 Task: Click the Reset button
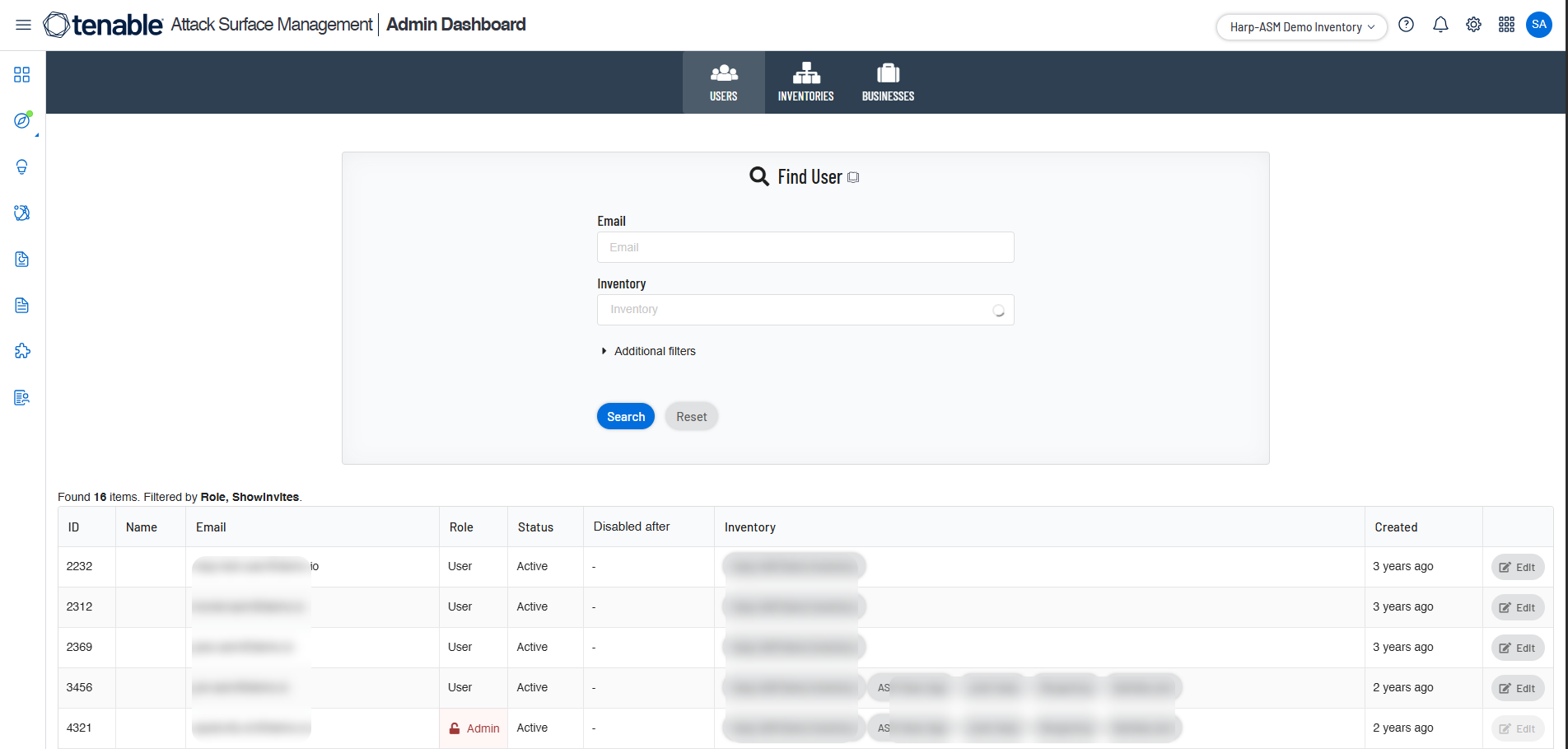point(691,417)
